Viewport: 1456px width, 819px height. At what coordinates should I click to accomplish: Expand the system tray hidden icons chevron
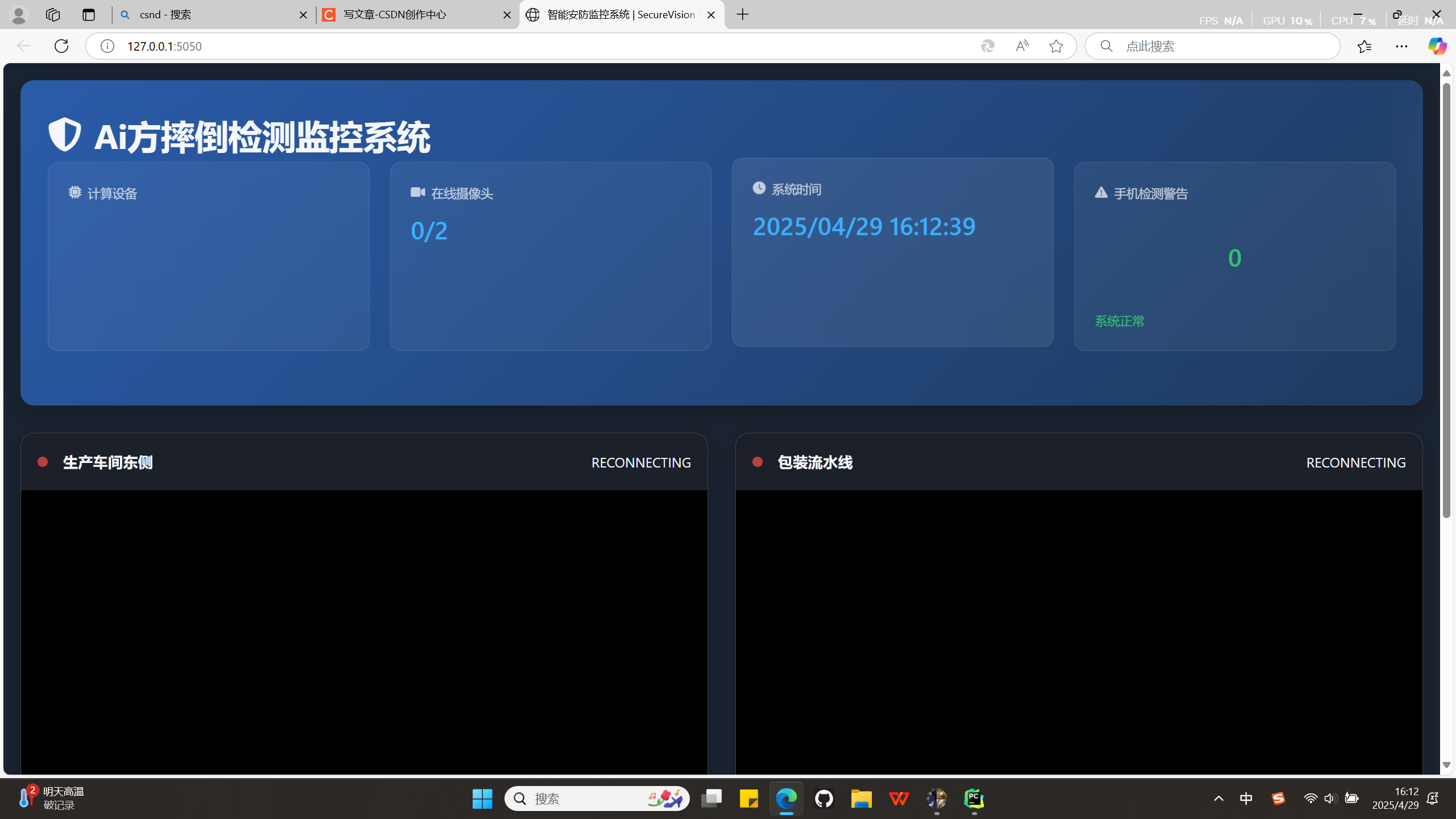pyautogui.click(x=1218, y=799)
